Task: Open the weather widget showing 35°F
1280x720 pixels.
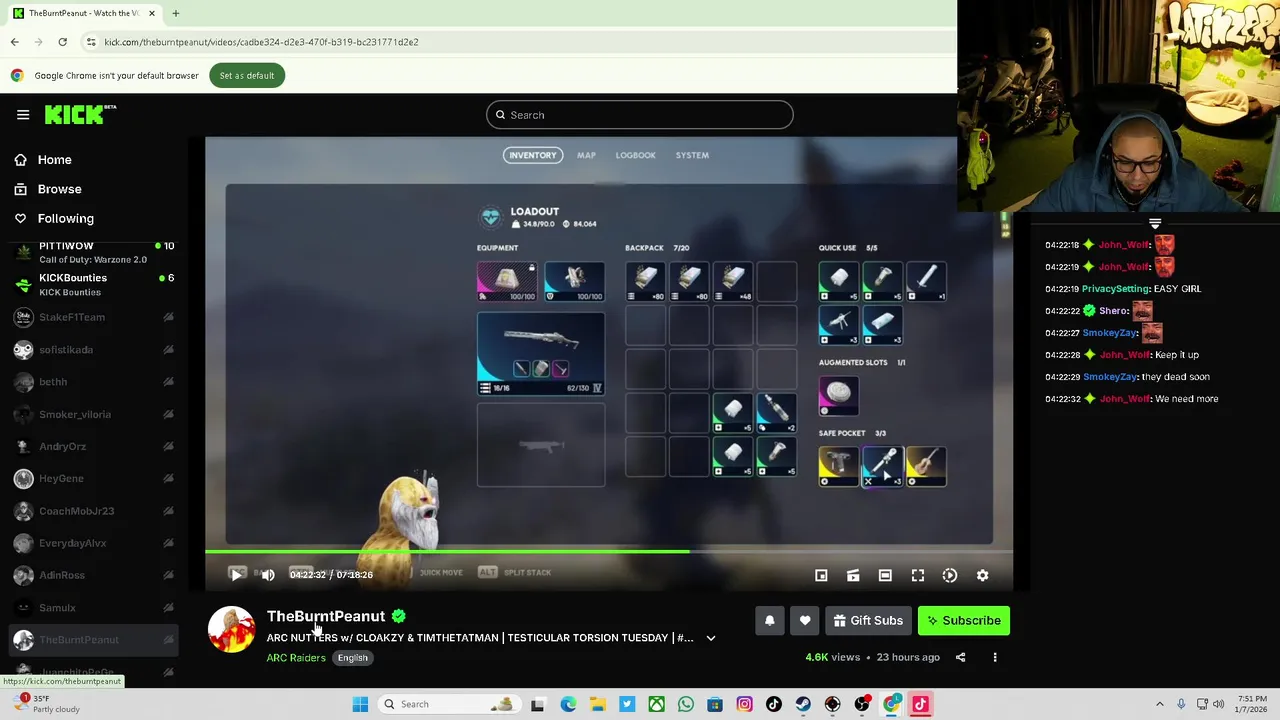Action: (45, 704)
